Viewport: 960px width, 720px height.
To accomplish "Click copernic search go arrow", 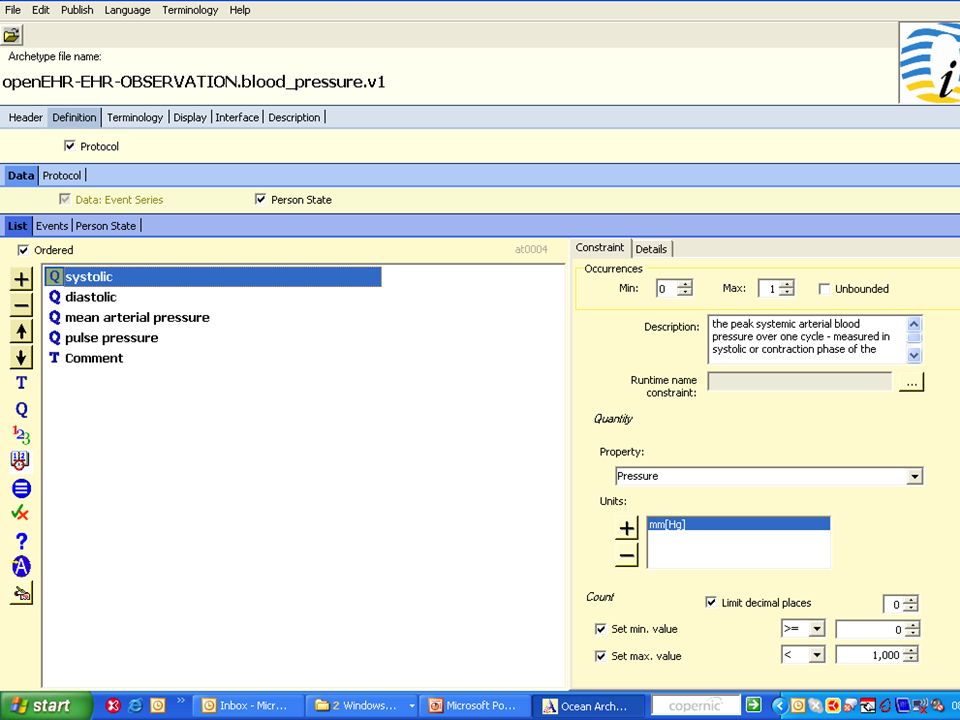I will coord(753,705).
